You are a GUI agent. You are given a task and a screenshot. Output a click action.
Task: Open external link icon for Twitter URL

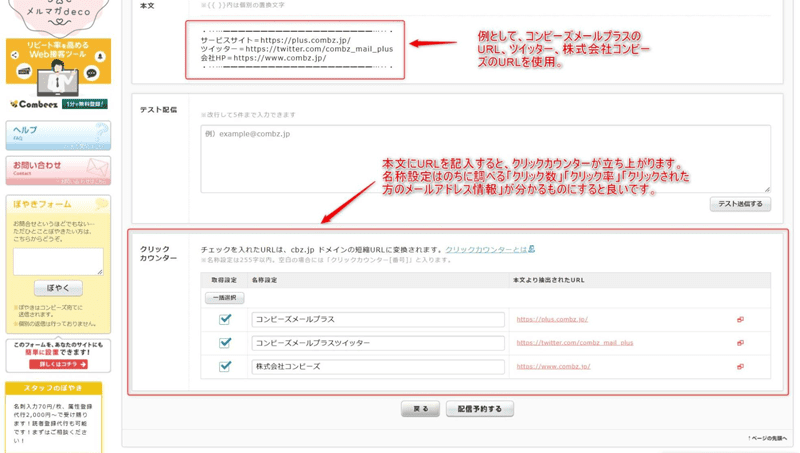[x=740, y=343]
